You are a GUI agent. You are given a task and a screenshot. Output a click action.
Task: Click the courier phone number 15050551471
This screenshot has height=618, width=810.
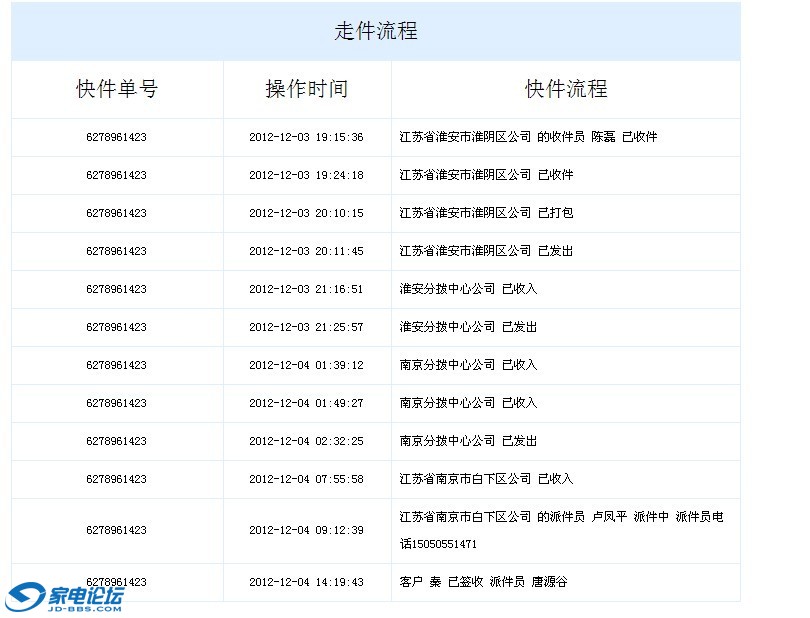point(446,545)
